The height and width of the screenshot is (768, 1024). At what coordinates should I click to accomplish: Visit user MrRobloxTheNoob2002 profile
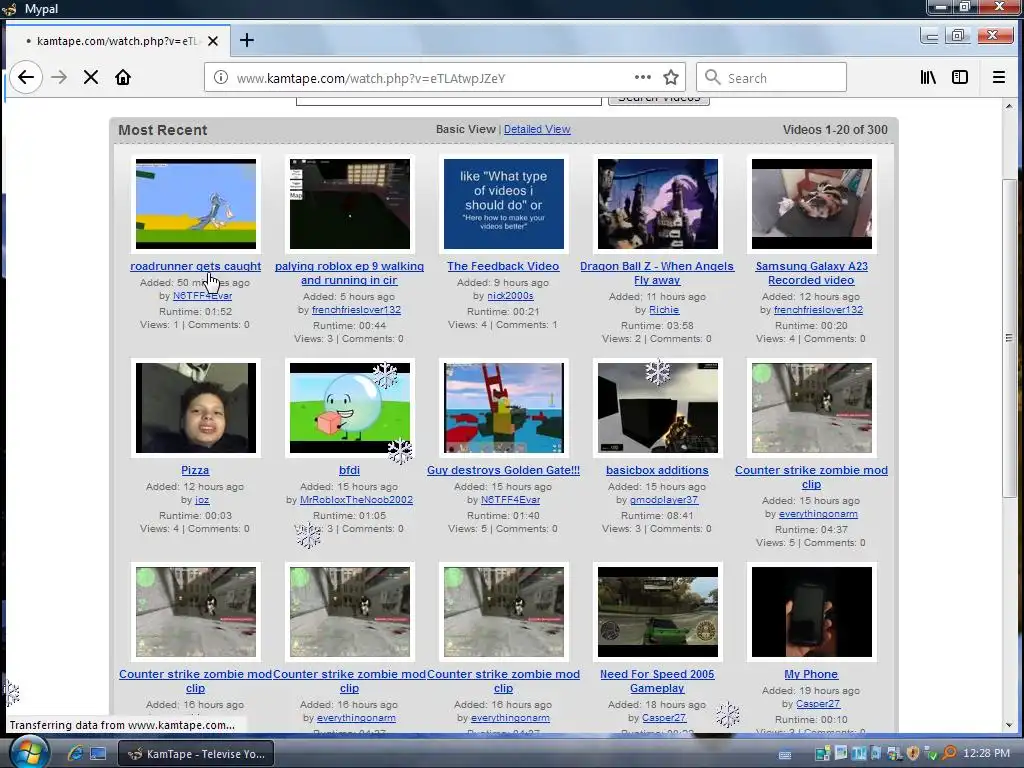pos(357,500)
